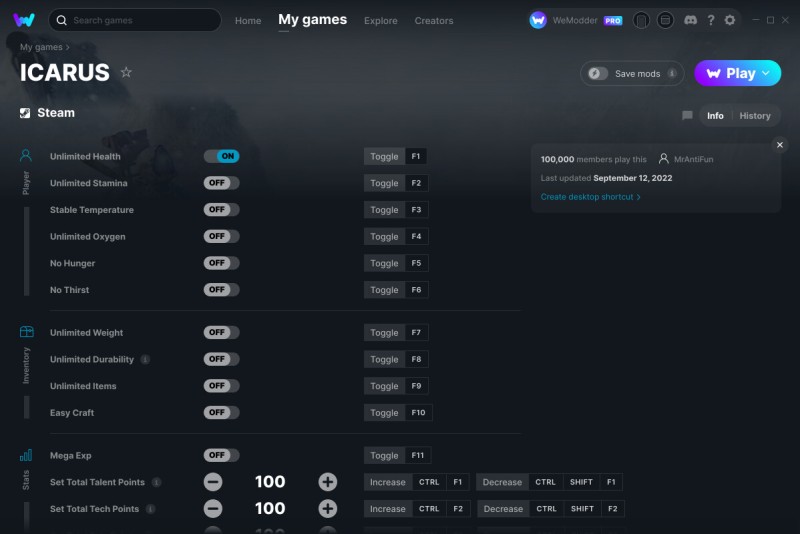Click Toggle hotkey for Unlimited Health
This screenshot has height=534, width=800.
tap(384, 156)
